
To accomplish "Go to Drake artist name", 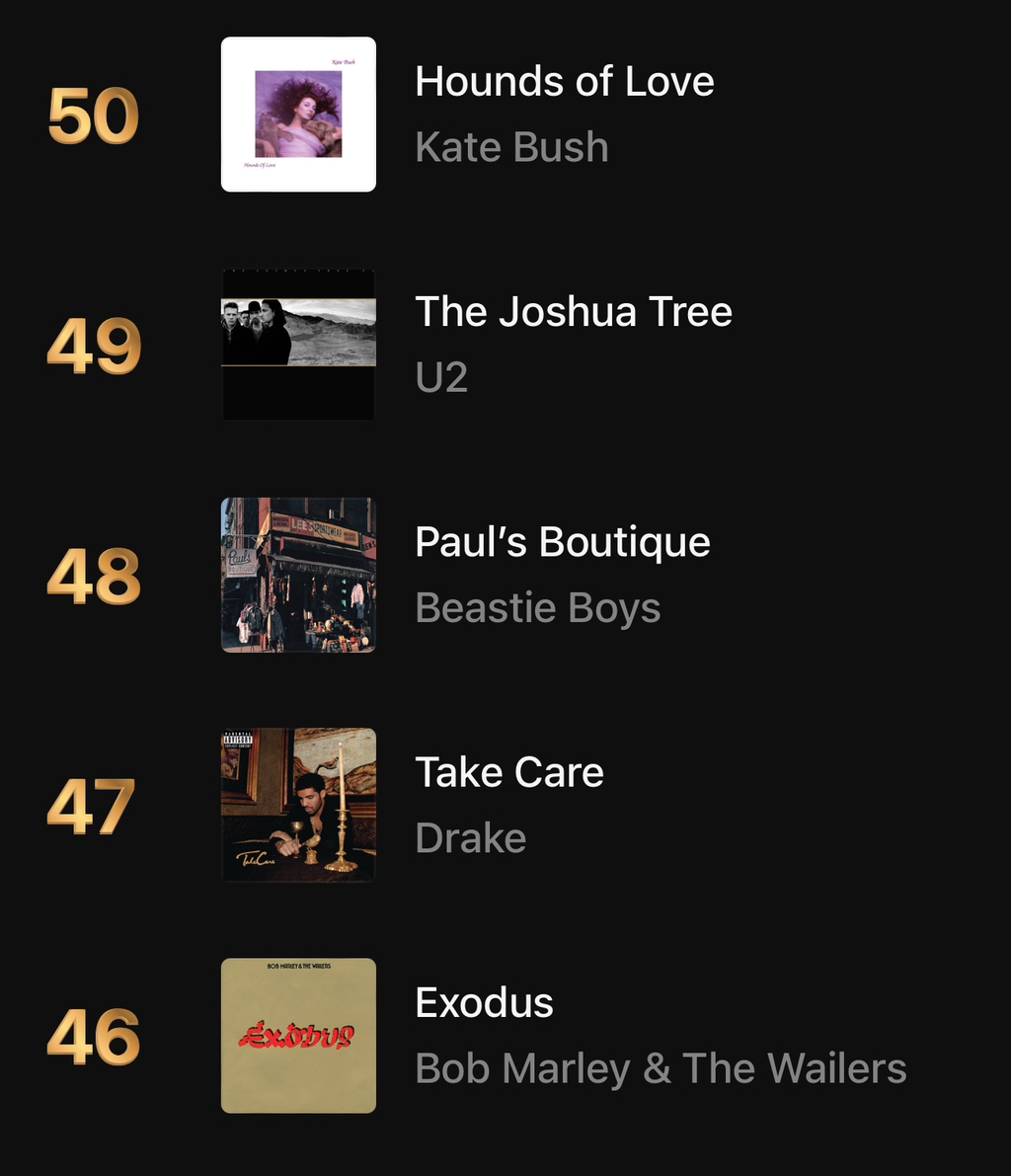I will 471,837.
